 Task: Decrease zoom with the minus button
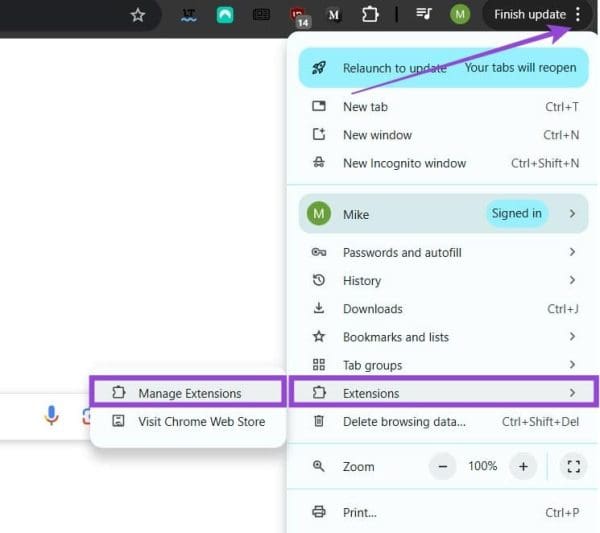443,466
